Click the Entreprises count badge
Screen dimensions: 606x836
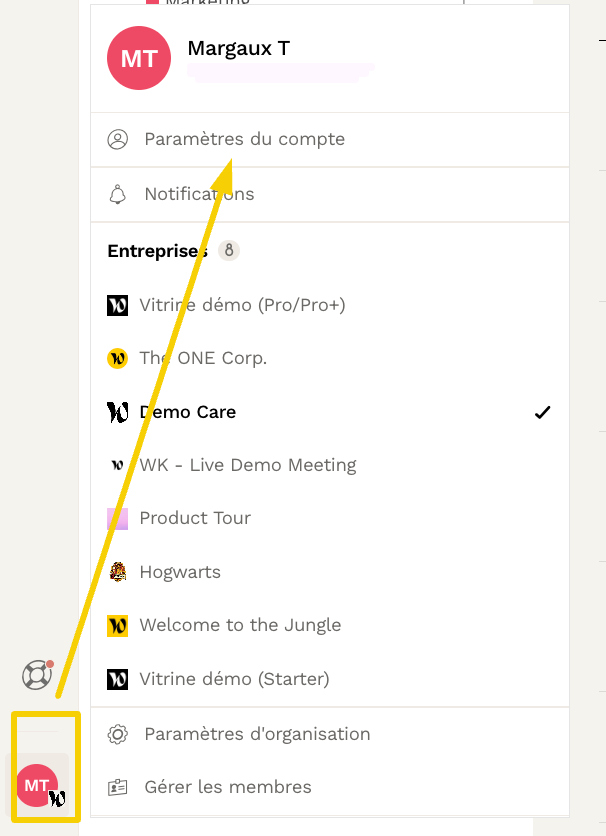(229, 251)
